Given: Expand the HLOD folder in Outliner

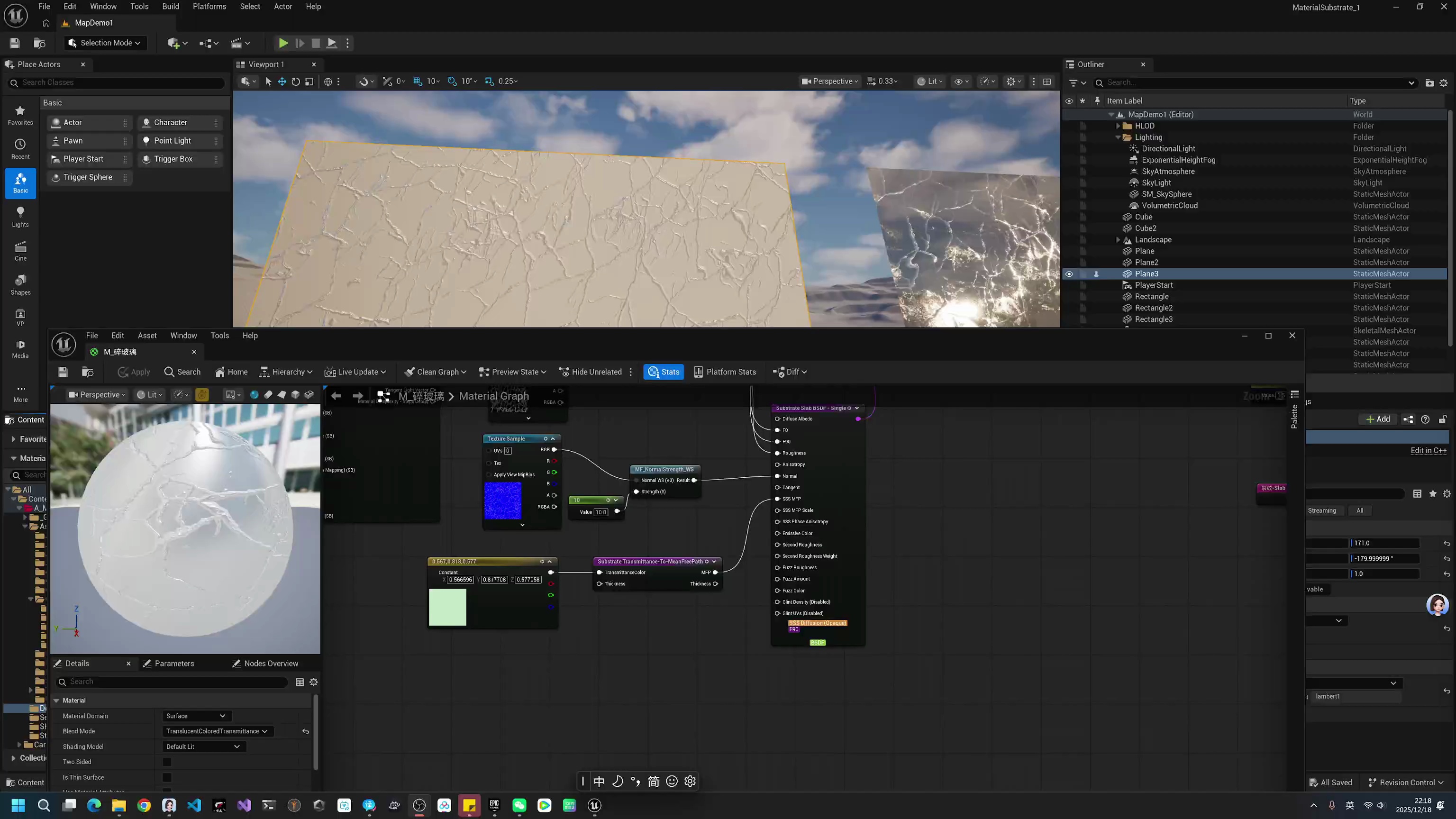Looking at the screenshot, I should point(1118,126).
